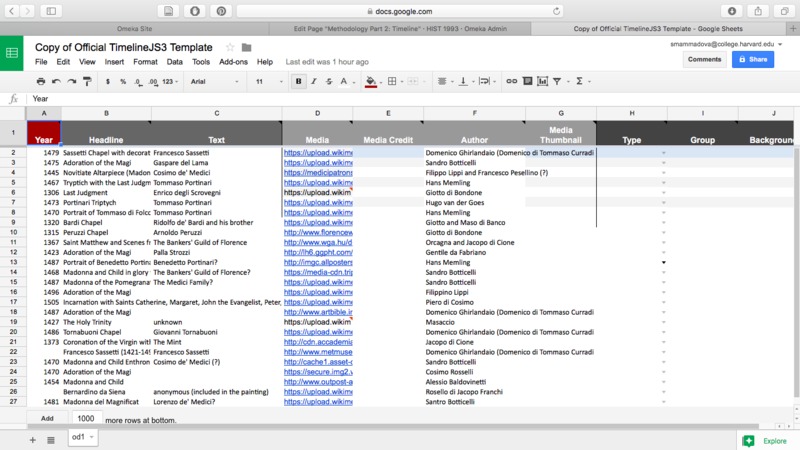The height and width of the screenshot is (450, 800).
Task: Insert a chart
Action: (x=542, y=81)
